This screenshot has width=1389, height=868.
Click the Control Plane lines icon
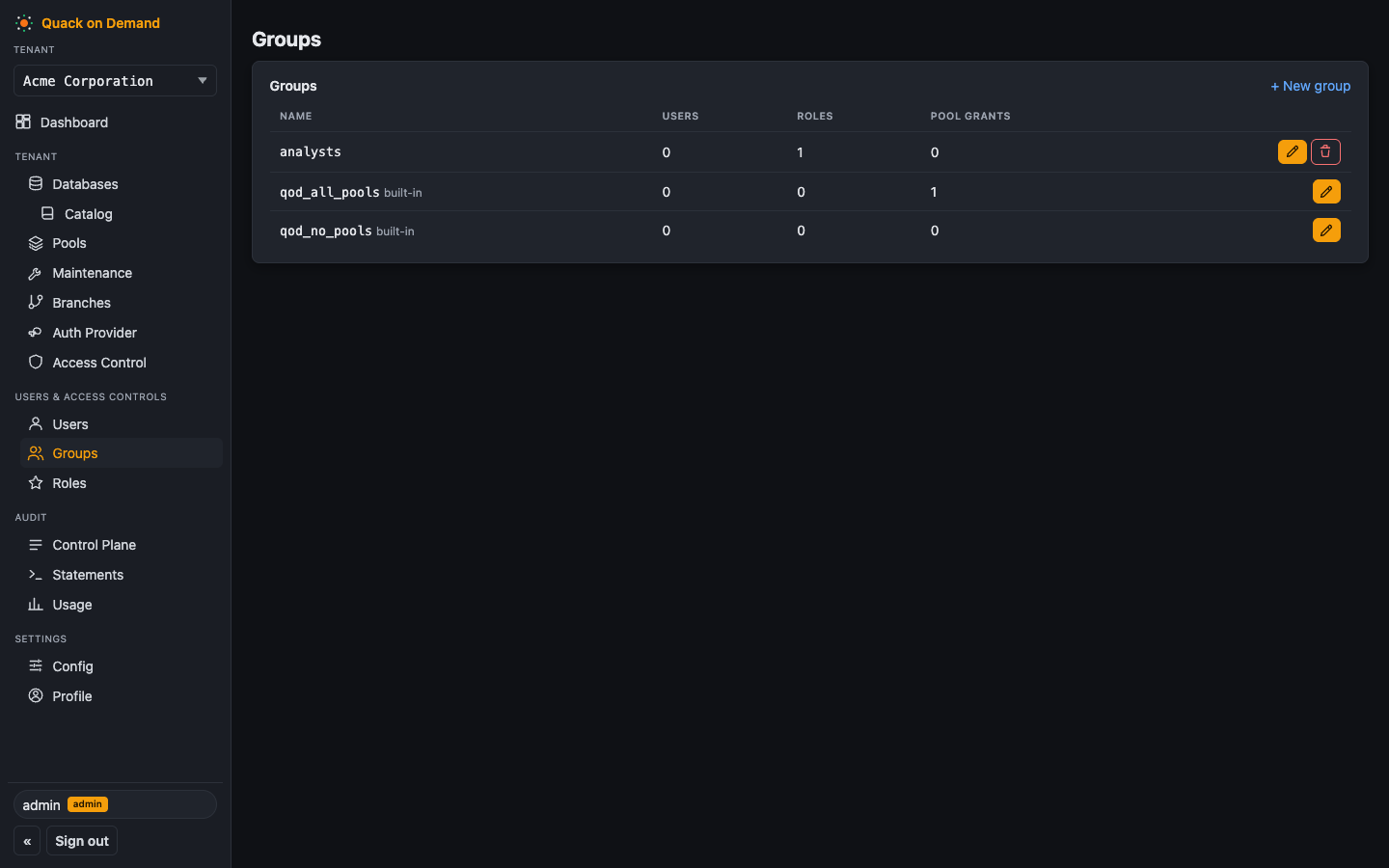[36, 544]
